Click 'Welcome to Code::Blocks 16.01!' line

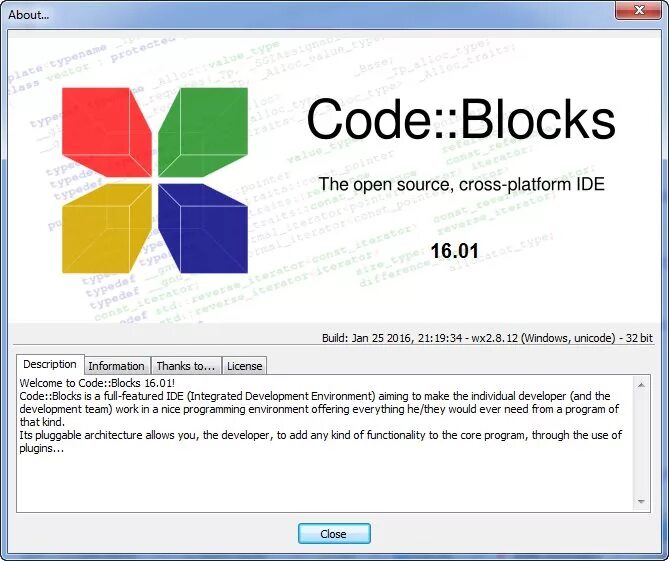click(97, 383)
